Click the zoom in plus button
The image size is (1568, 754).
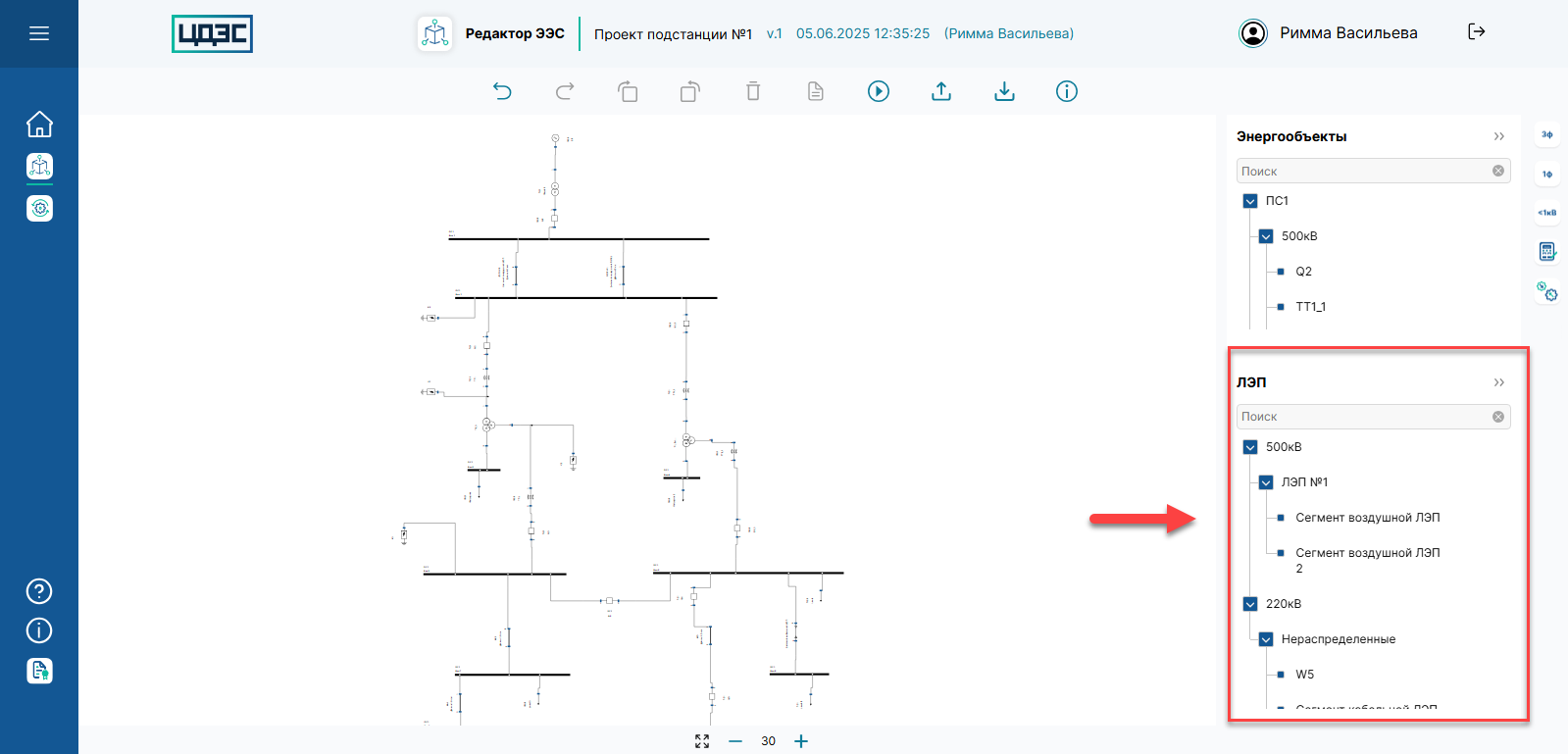click(x=801, y=741)
